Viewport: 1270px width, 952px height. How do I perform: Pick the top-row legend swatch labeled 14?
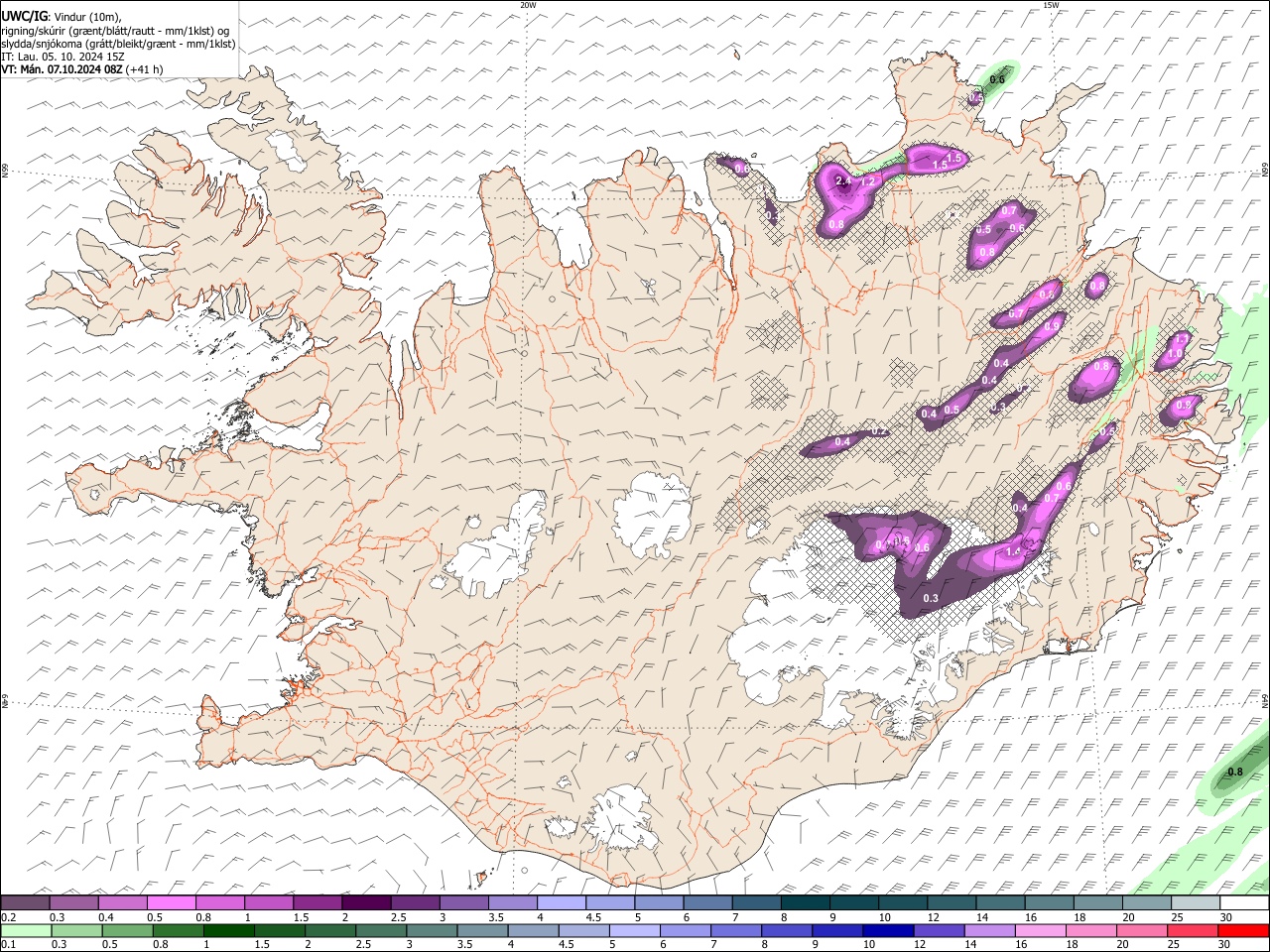pos(998,902)
